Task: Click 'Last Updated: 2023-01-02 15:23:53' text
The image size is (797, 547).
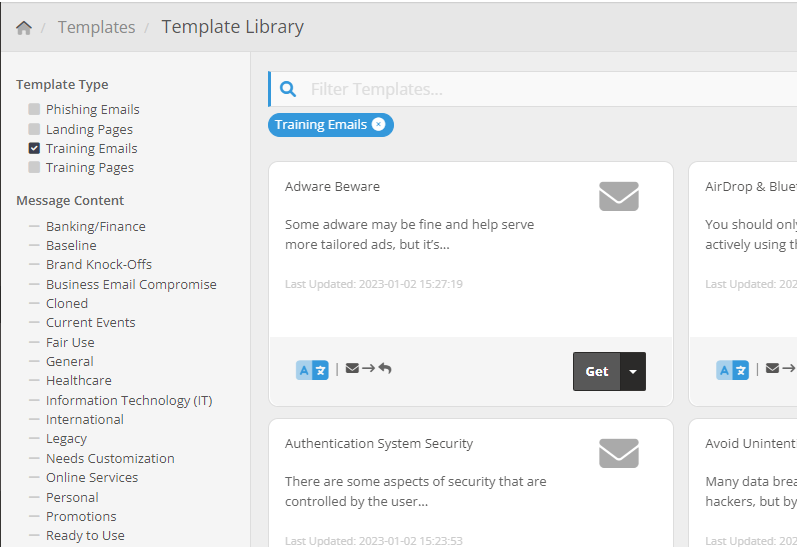Action: tap(374, 541)
